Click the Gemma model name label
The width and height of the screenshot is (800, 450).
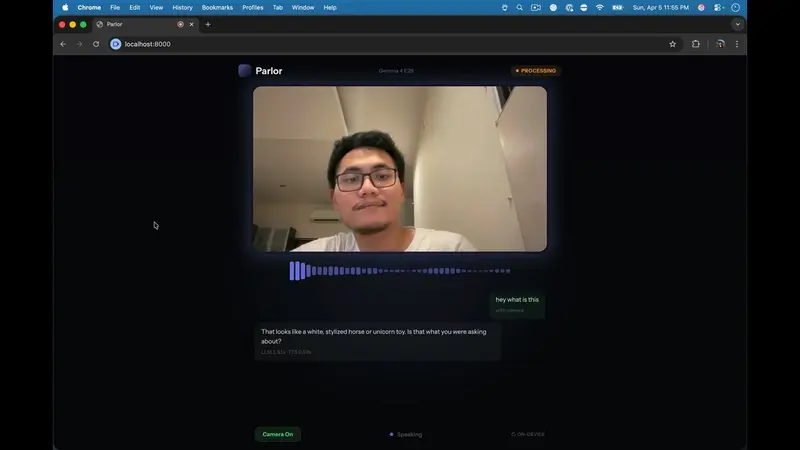point(396,71)
